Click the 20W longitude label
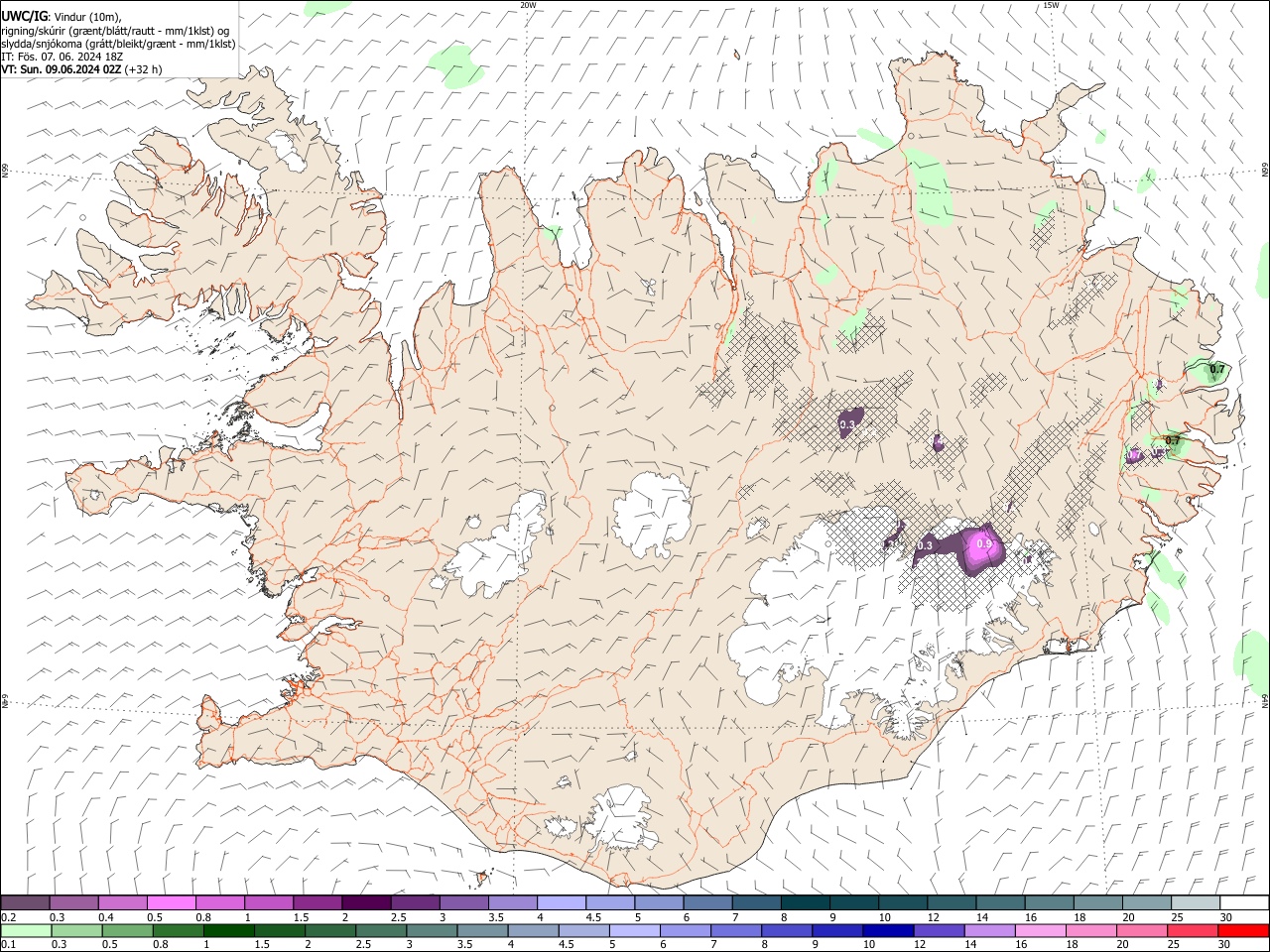This screenshot has height=952, width=1270. (528, 5)
